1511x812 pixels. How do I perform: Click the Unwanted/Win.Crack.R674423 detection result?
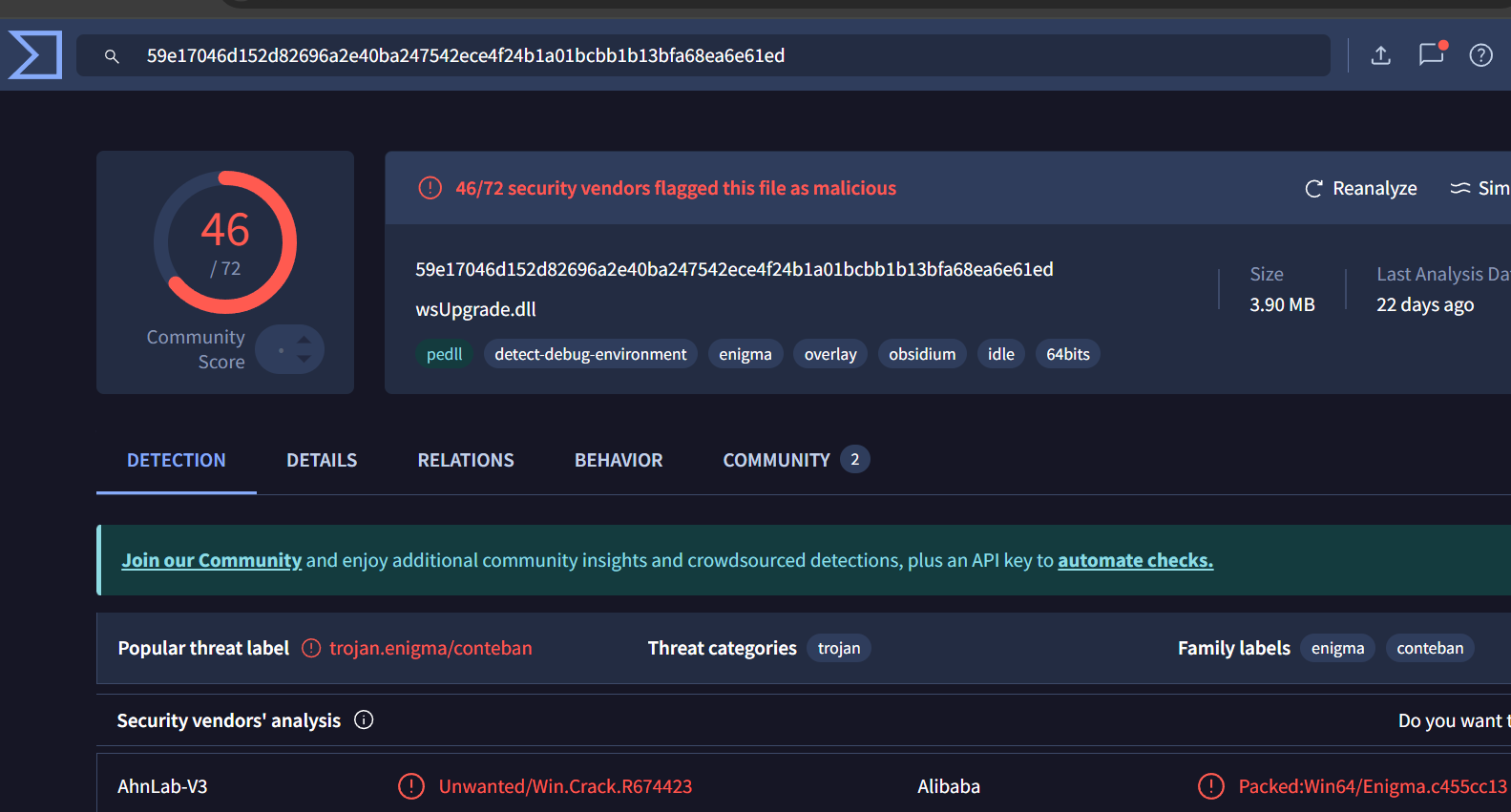coord(565,786)
